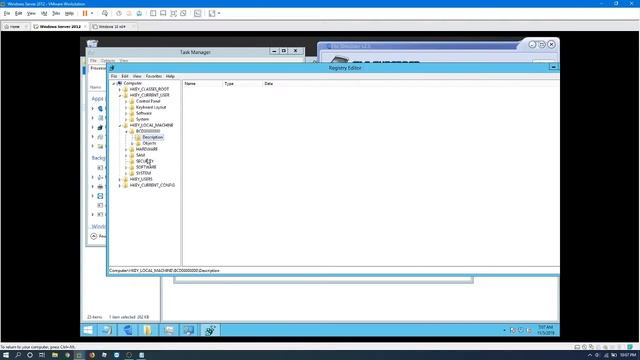Screen dimensions: 640x360
Task: Expand the HKEY_USERS key
Action: click(120, 179)
